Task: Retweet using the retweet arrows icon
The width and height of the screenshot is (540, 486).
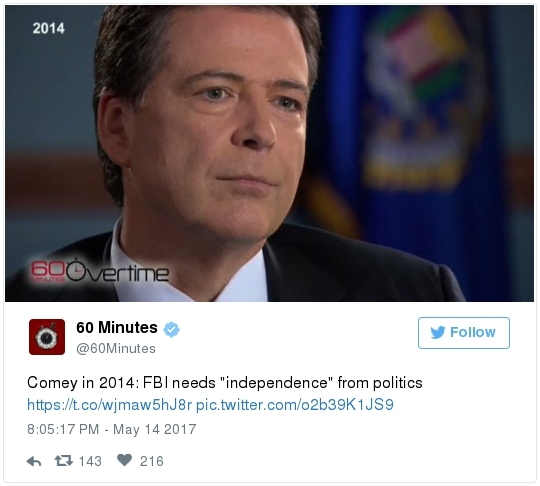Action: 64,461
